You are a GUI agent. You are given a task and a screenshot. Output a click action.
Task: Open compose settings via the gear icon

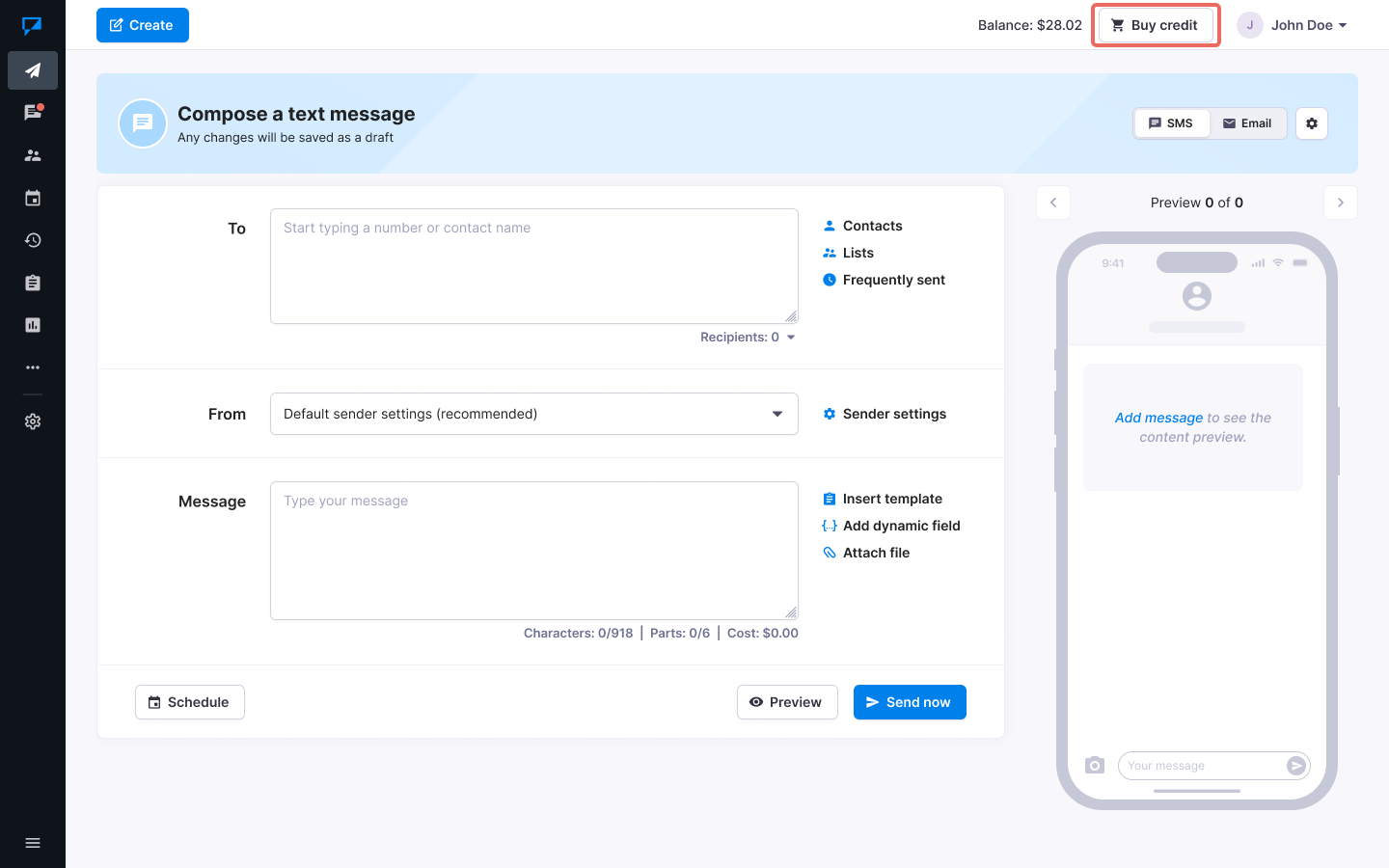[1311, 123]
